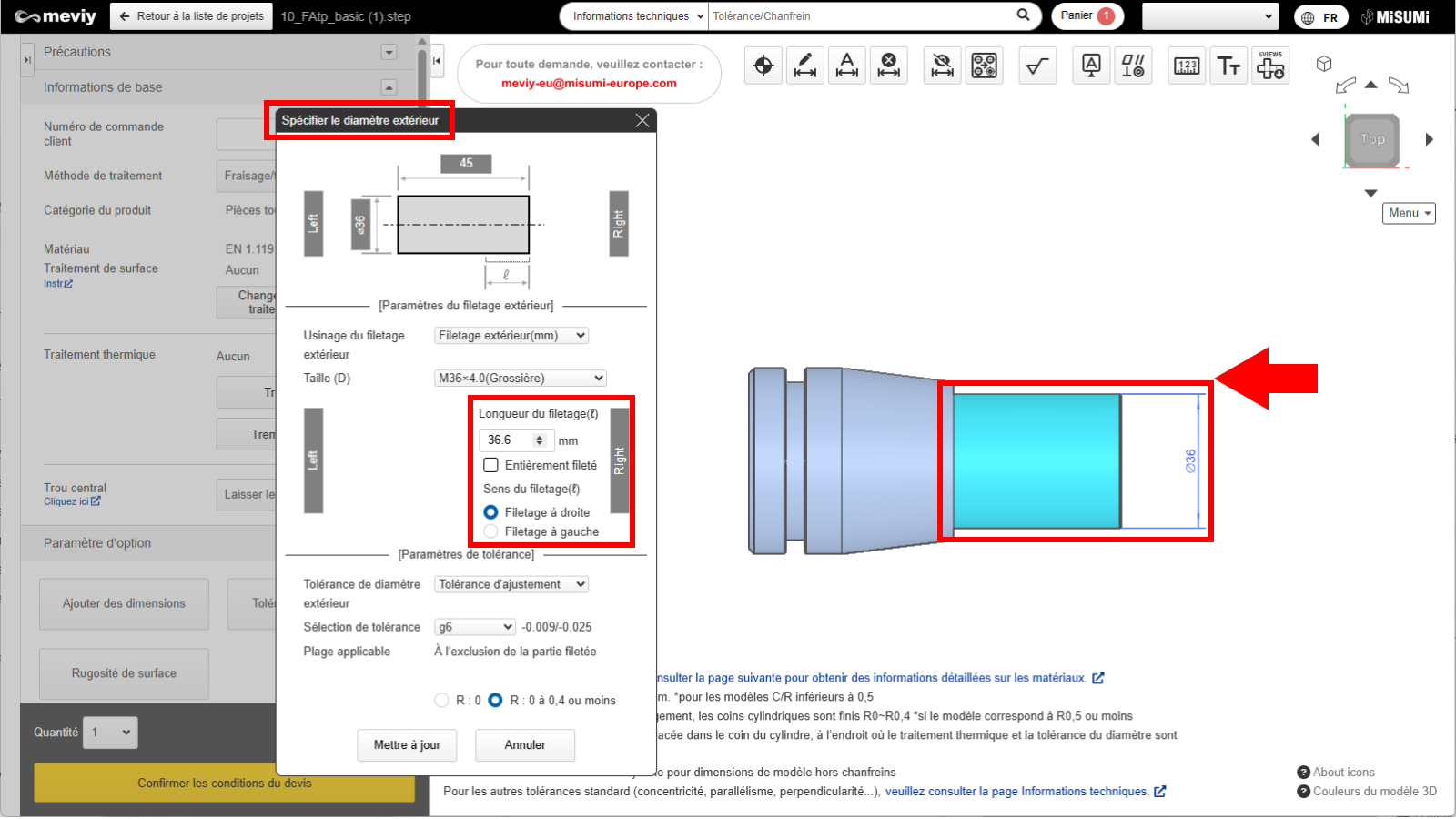Select the Filetage à gauche option
This screenshot has width=1456, height=819.
(x=491, y=531)
